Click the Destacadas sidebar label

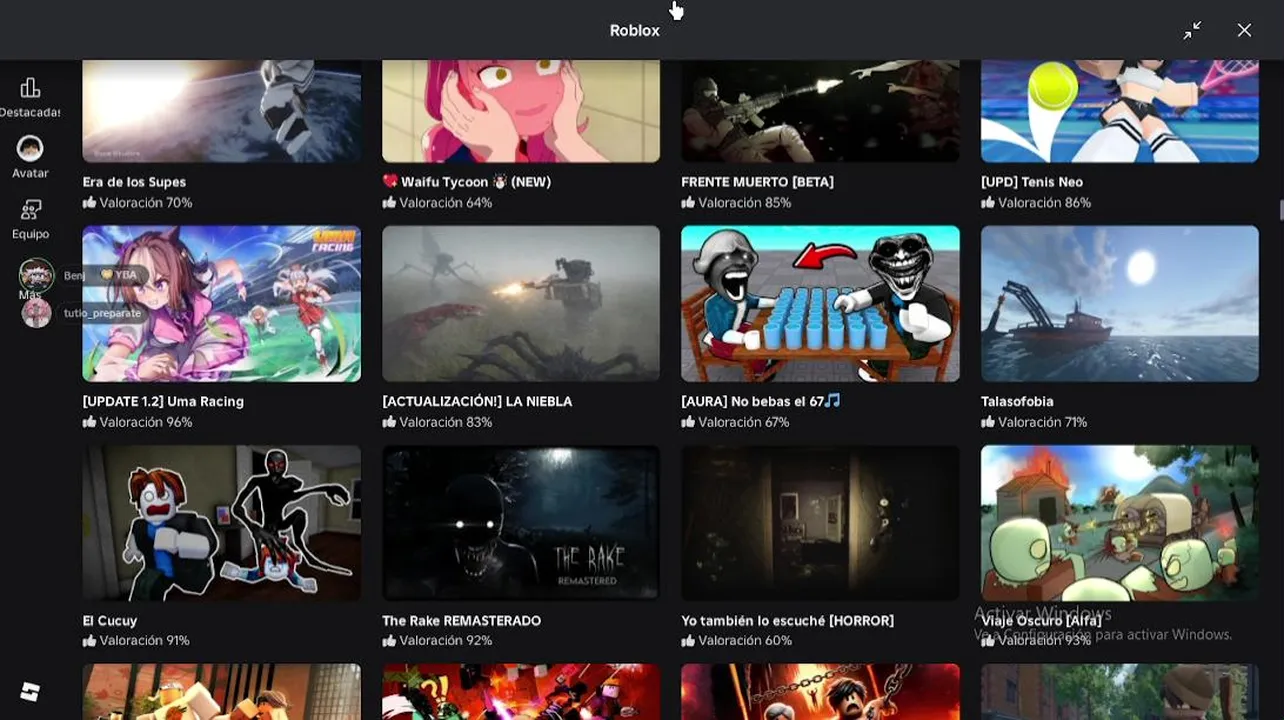(x=30, y=112)
